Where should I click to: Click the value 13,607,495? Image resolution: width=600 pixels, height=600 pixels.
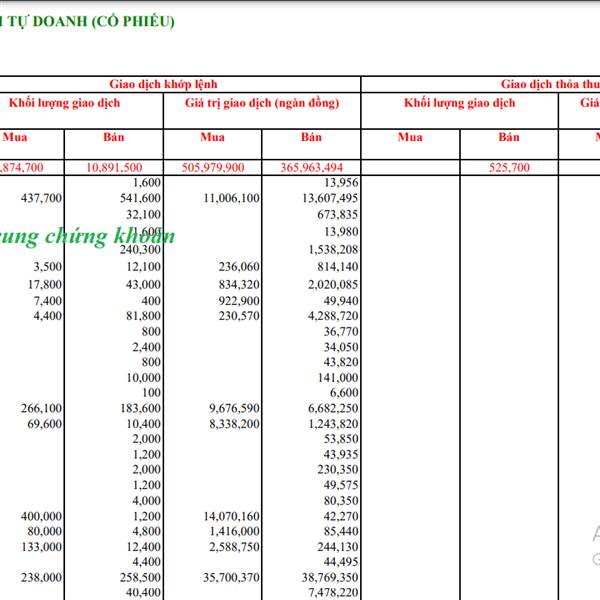click(x=330, y=198)
